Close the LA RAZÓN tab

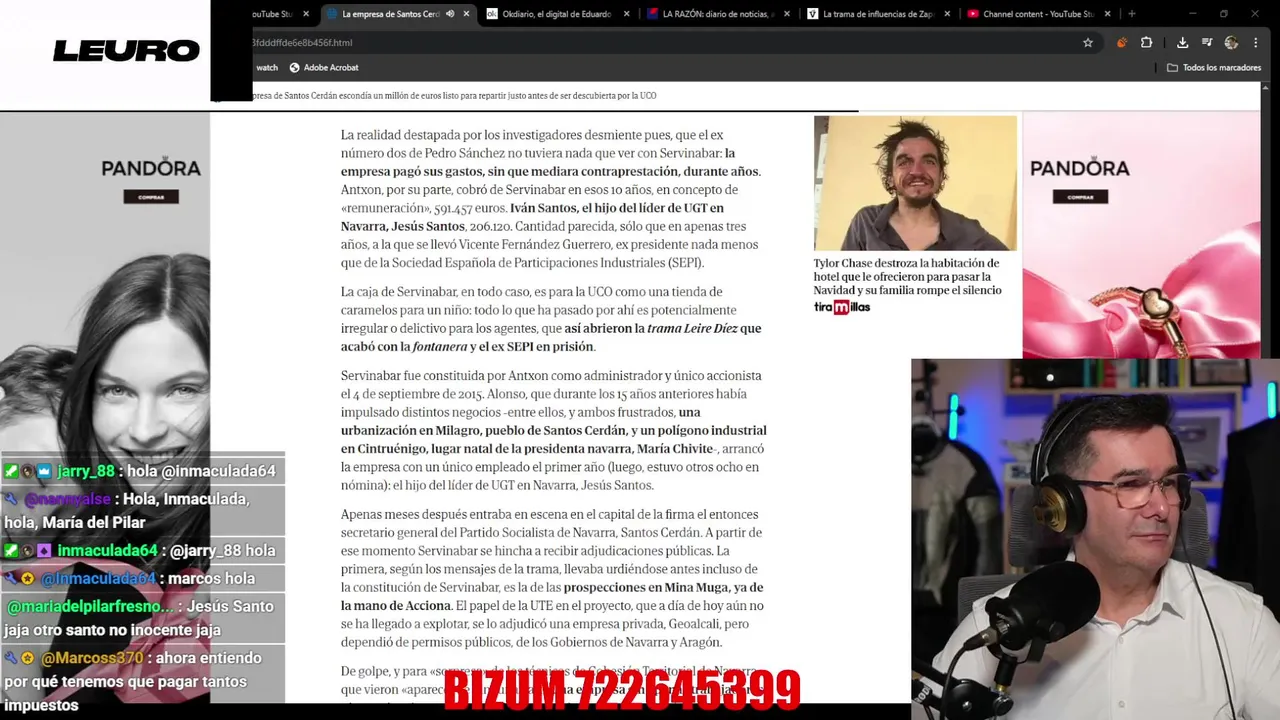point(788,14)
